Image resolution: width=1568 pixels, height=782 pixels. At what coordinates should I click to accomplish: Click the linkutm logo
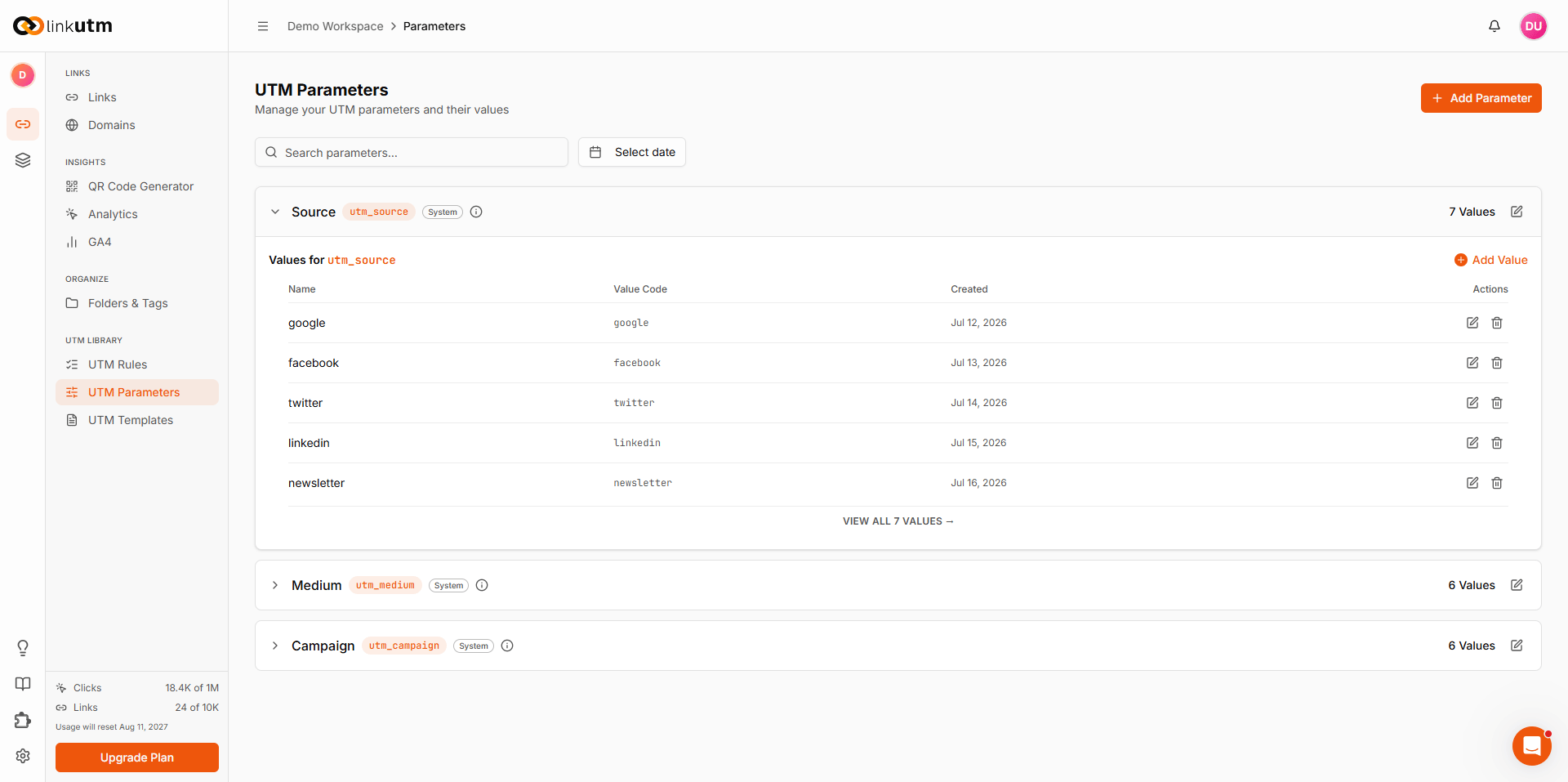coord(63,26)
